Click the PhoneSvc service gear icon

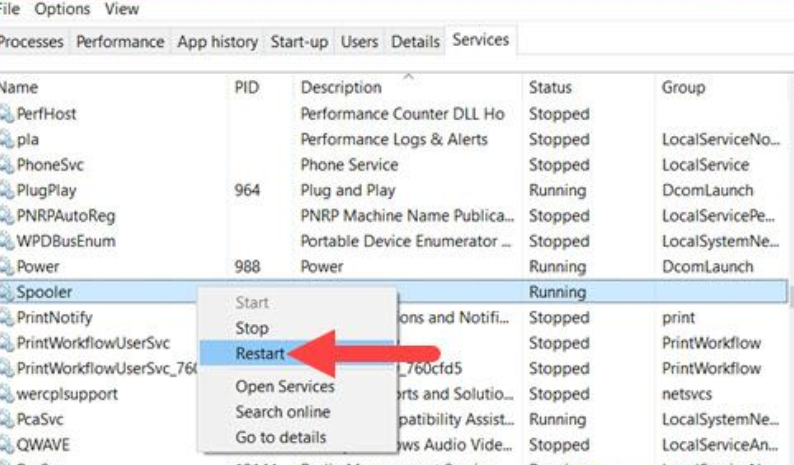(x=7, y=165)
